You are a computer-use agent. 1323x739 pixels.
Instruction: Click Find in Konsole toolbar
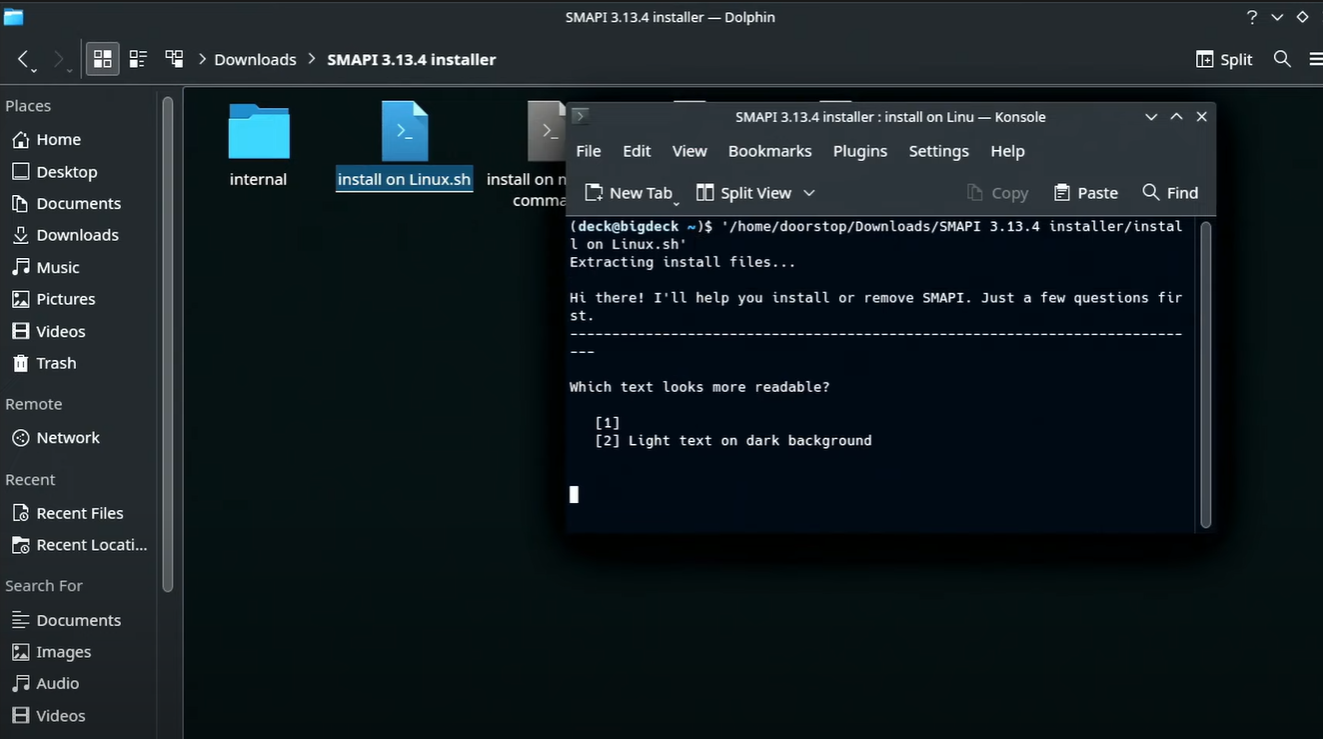(x=1169, y=193)
